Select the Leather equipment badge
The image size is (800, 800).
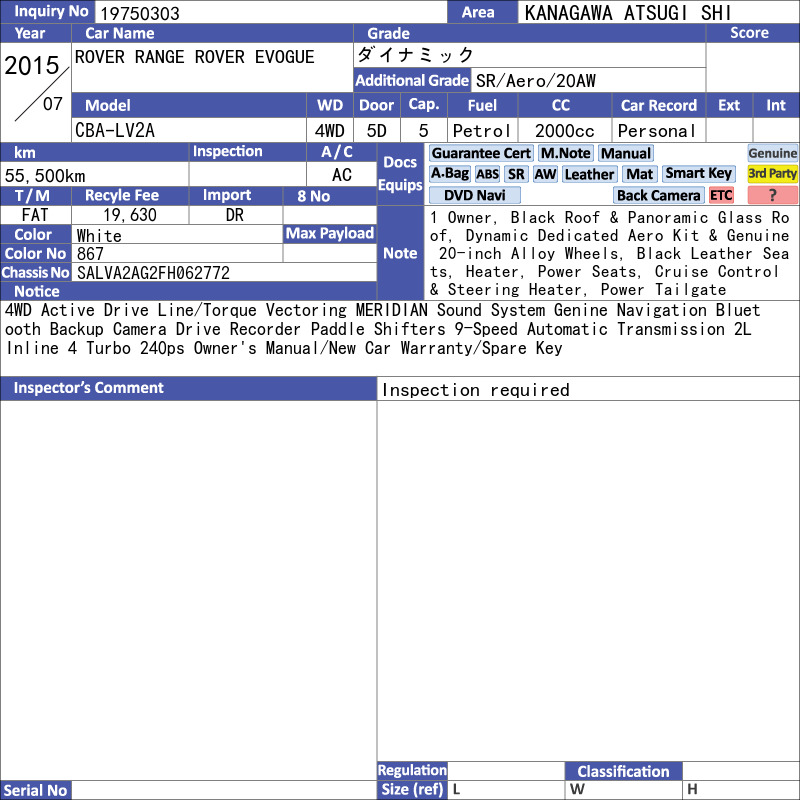pos(589,174)
